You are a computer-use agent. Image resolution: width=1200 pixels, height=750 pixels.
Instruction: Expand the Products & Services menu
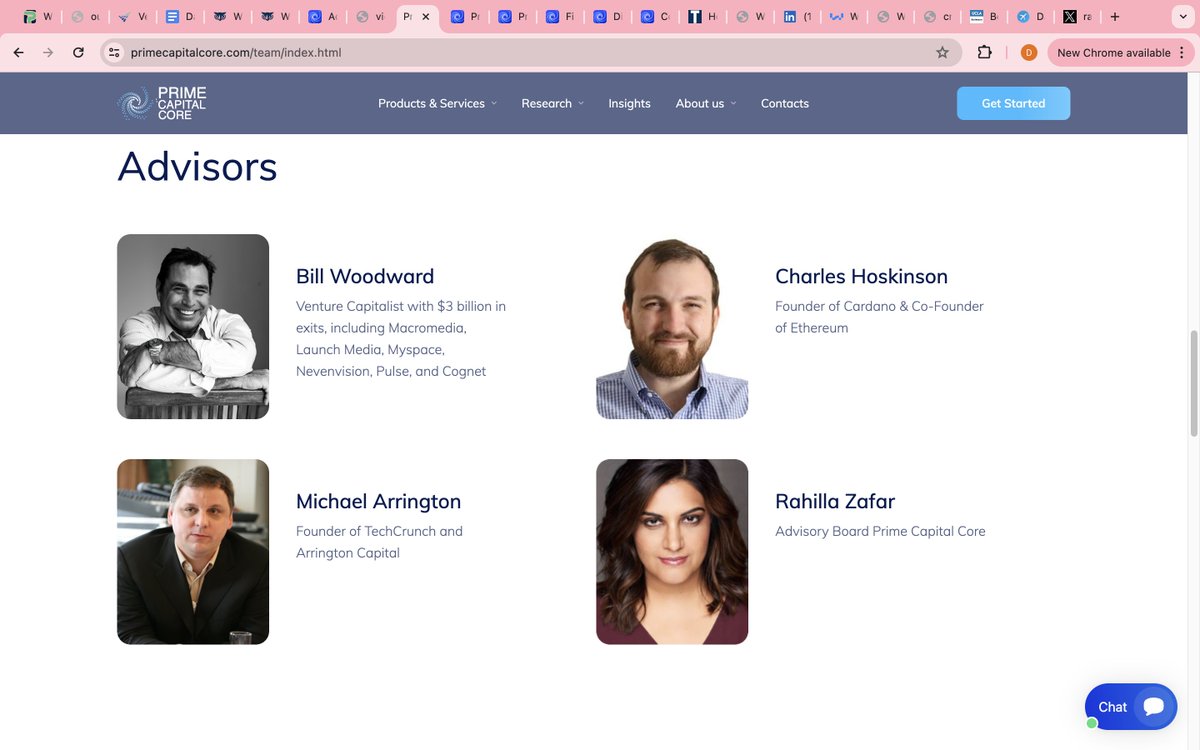(437, 103)
